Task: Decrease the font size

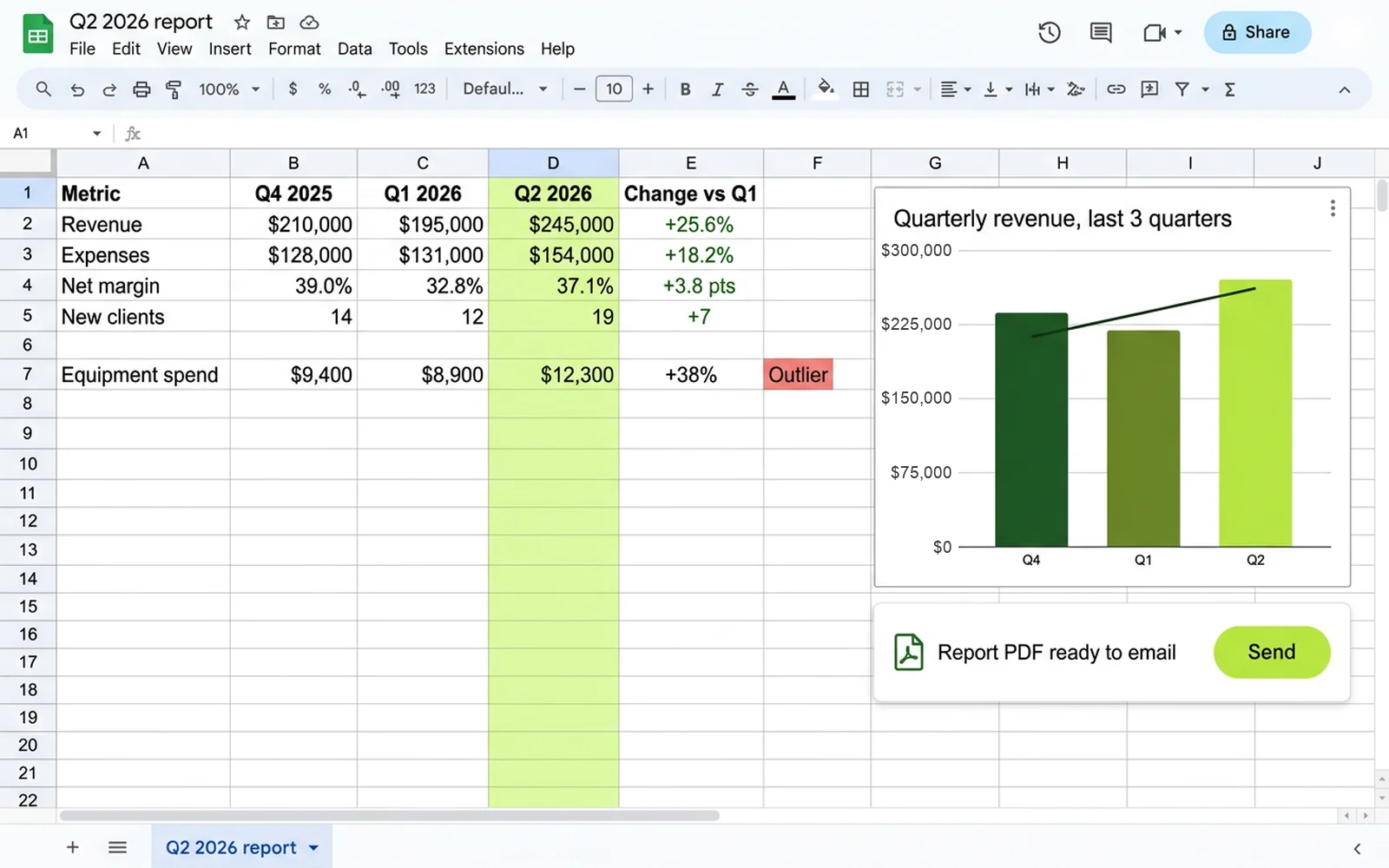Action: 579,89
